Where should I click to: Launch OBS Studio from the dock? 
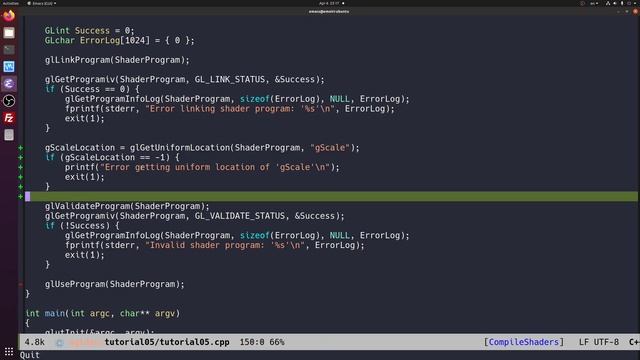click(9, 101)
